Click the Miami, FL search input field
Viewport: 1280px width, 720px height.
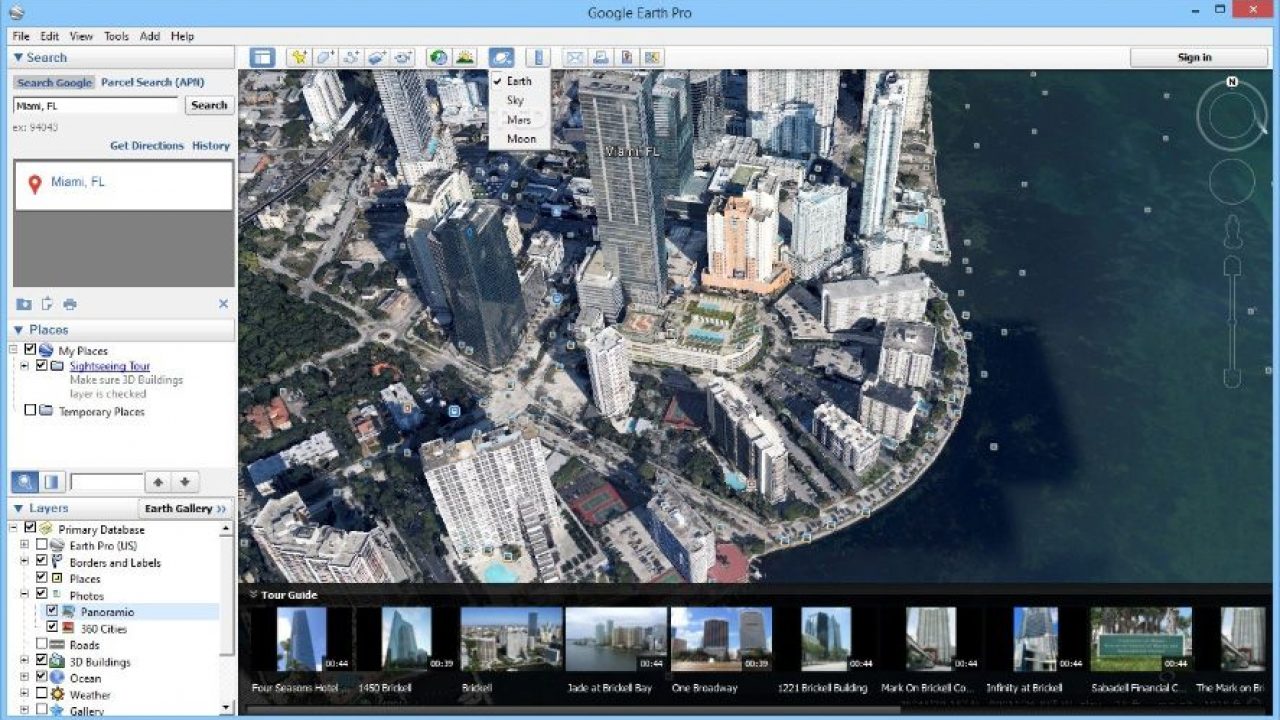tap(96, 105)
